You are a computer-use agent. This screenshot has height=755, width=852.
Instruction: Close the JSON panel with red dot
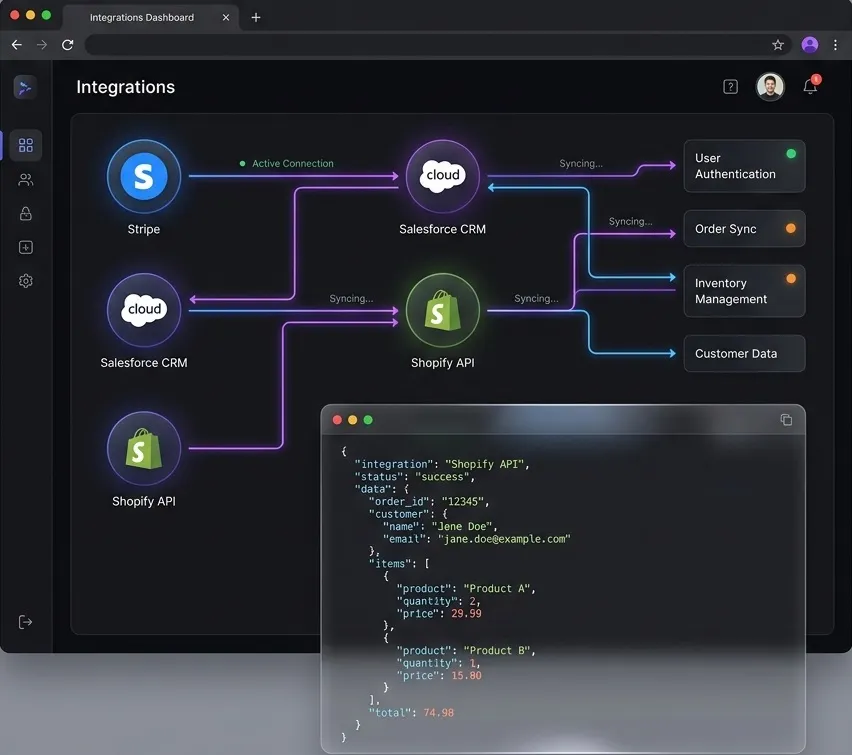(337, 420)
